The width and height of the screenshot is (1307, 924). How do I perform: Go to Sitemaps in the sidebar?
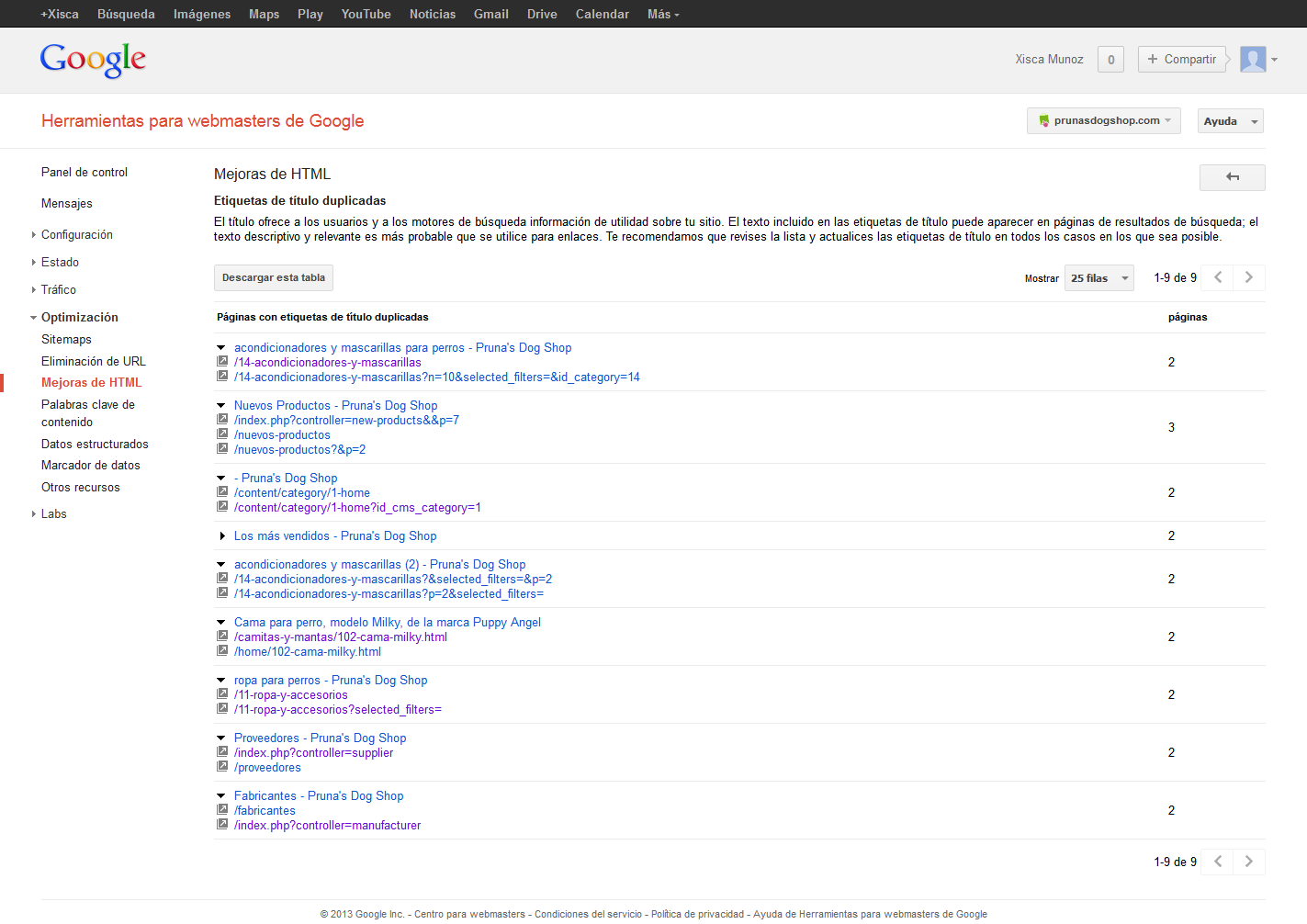tap(66, 339)
